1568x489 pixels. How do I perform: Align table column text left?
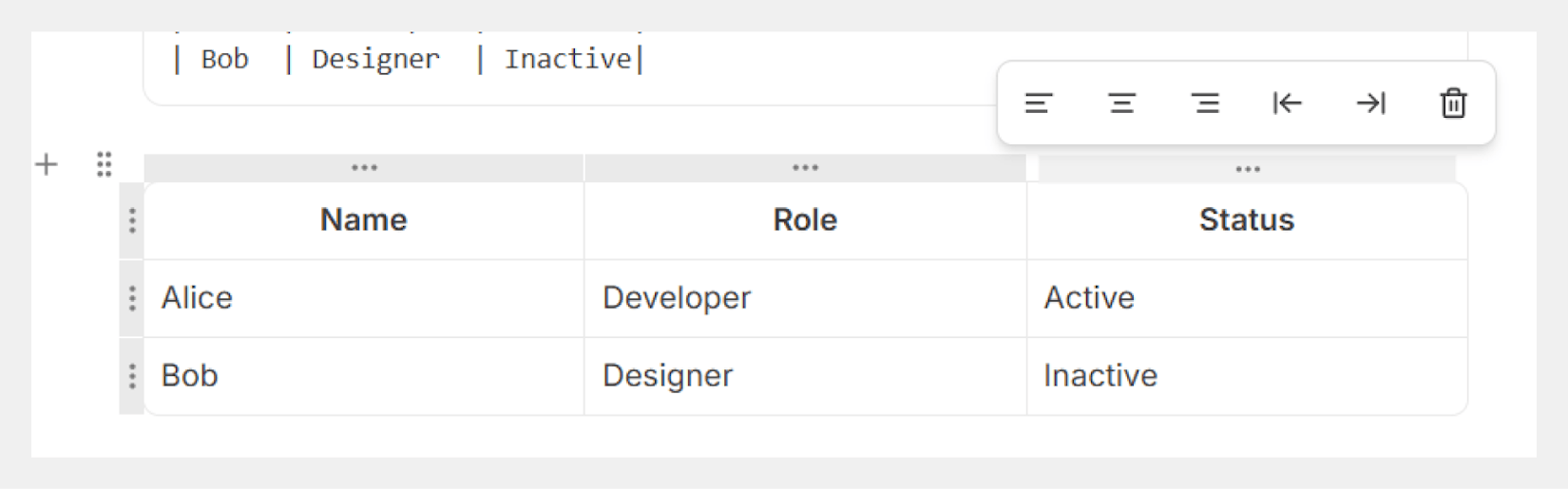point(1038,103)
